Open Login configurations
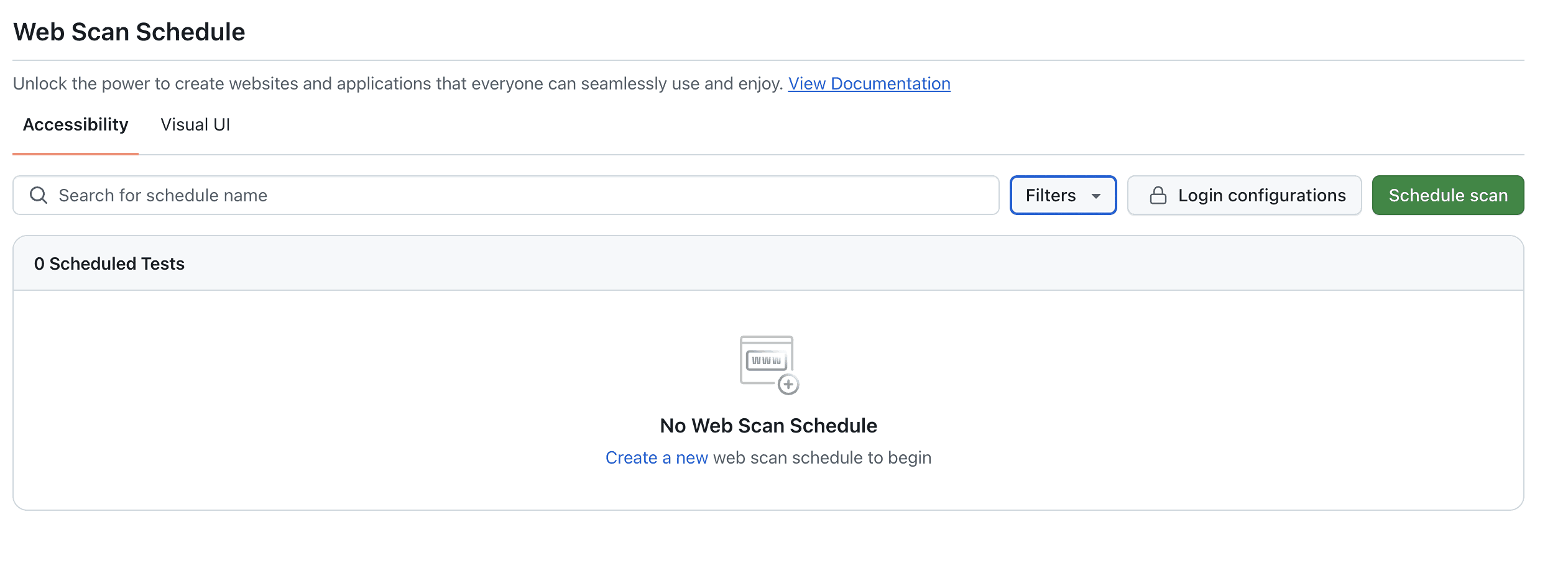This screenshot has height=563, width=1568. 1244,195
